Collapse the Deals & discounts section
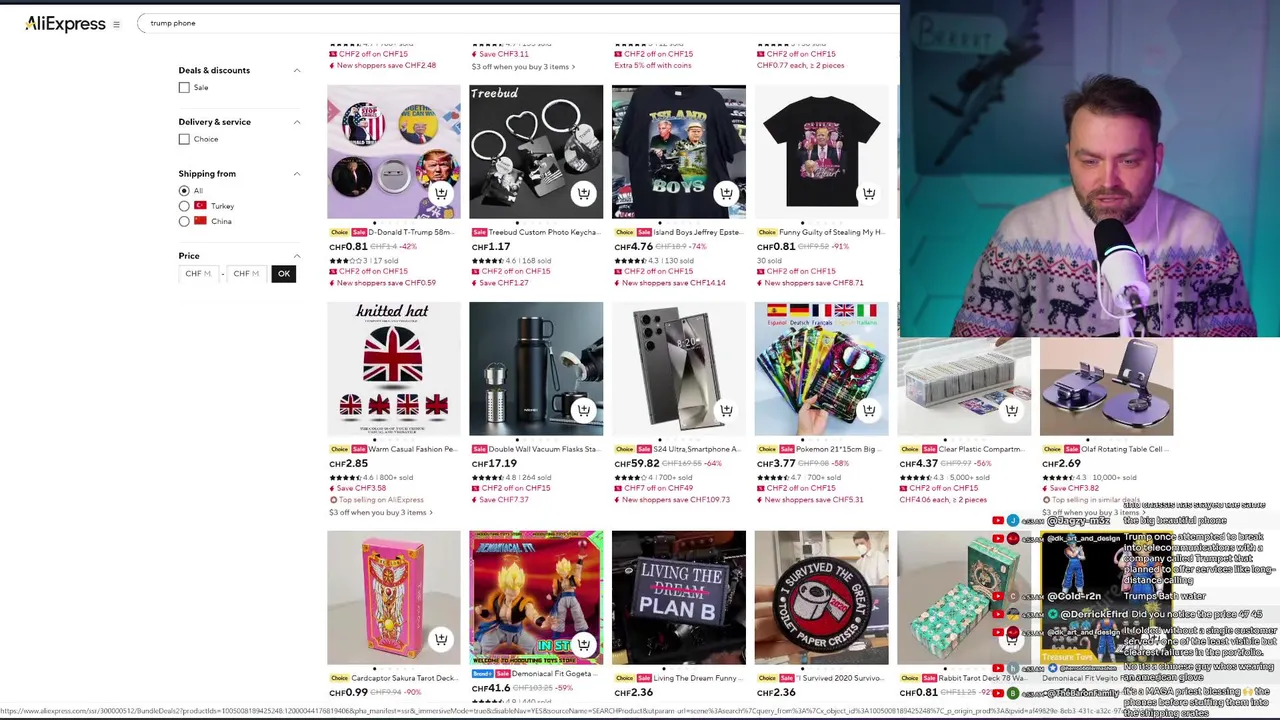Viewport: 1280px width, 720px height. 296,70
